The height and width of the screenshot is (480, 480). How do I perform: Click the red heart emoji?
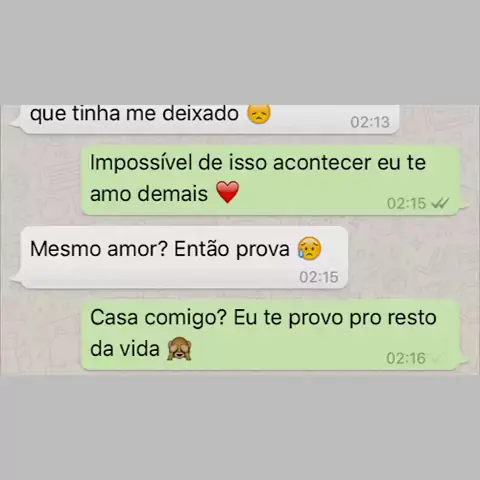228,192
